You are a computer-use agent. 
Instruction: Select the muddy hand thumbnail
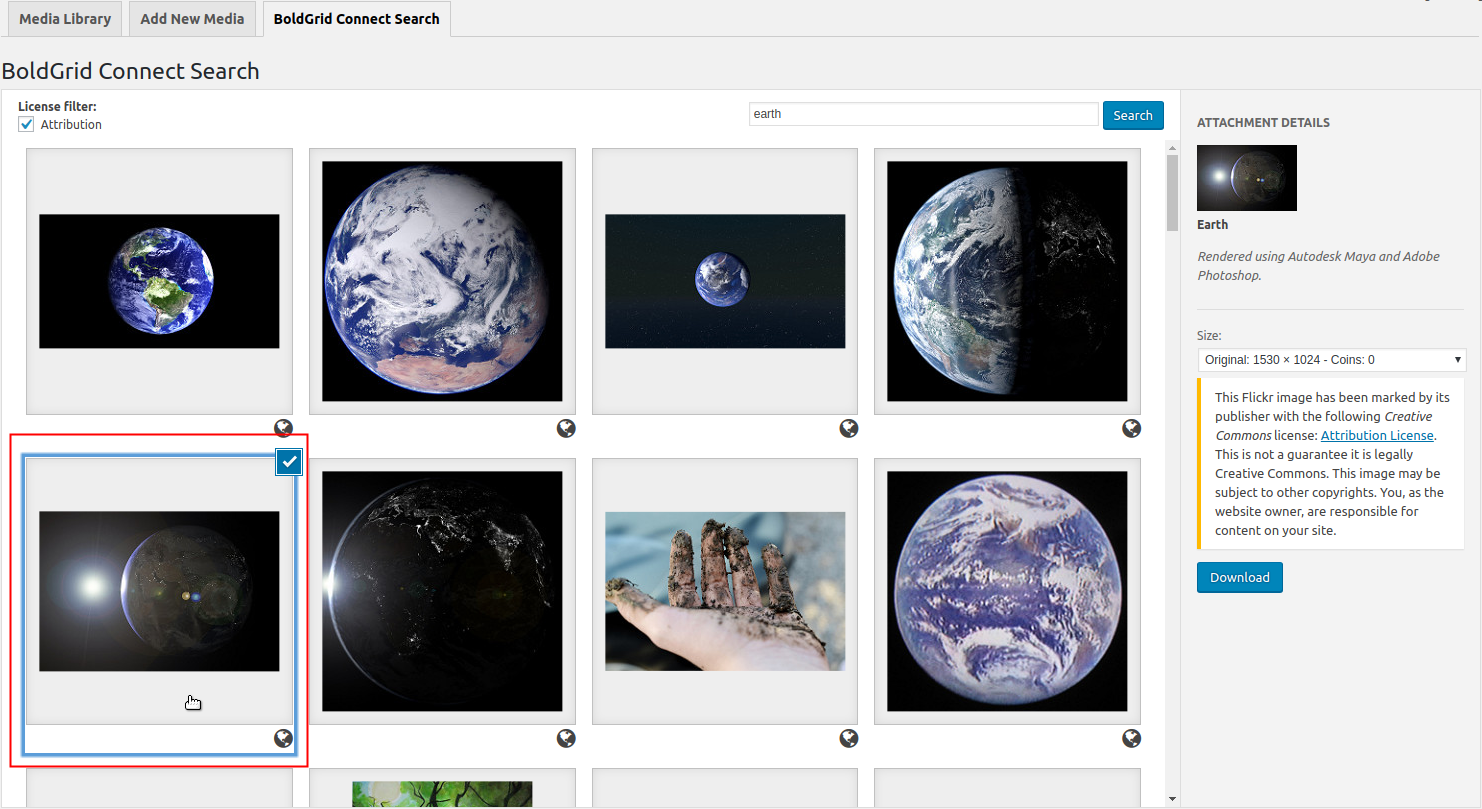[x=725, y=591]
